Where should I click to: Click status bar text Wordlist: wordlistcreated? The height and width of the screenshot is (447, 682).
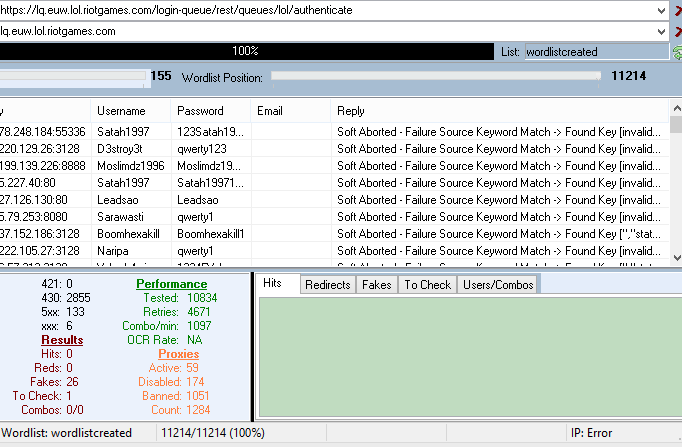(x=67, y=433)
